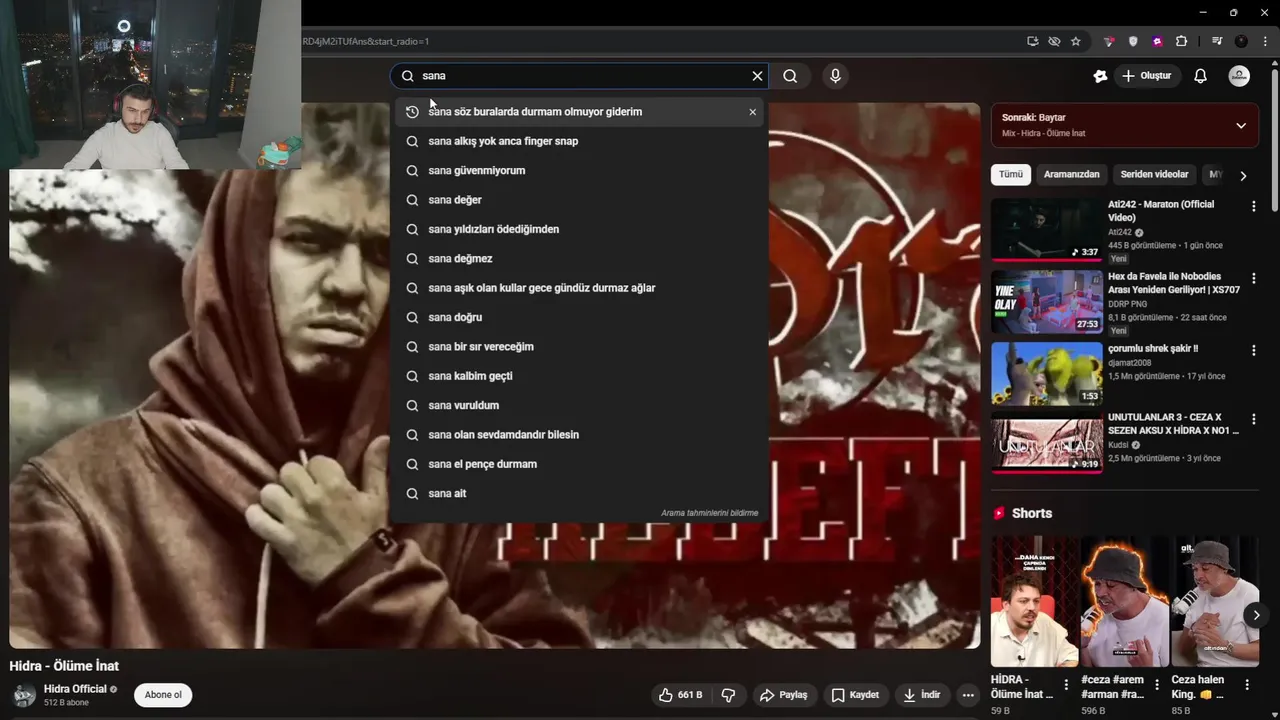Open options for 'HİDRA - Ölüme İnat' short
1280x720 pixels.
point(1066,685)
